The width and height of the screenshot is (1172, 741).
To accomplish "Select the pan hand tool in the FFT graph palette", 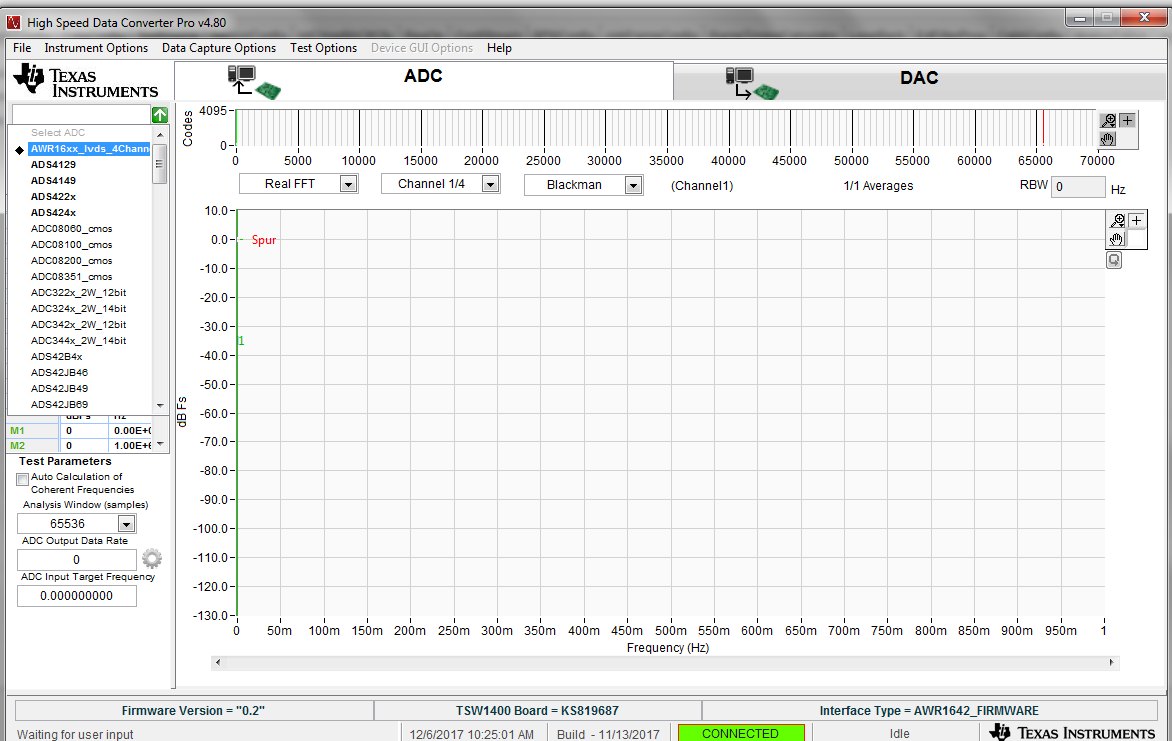I will click(x=1117, y=239).
